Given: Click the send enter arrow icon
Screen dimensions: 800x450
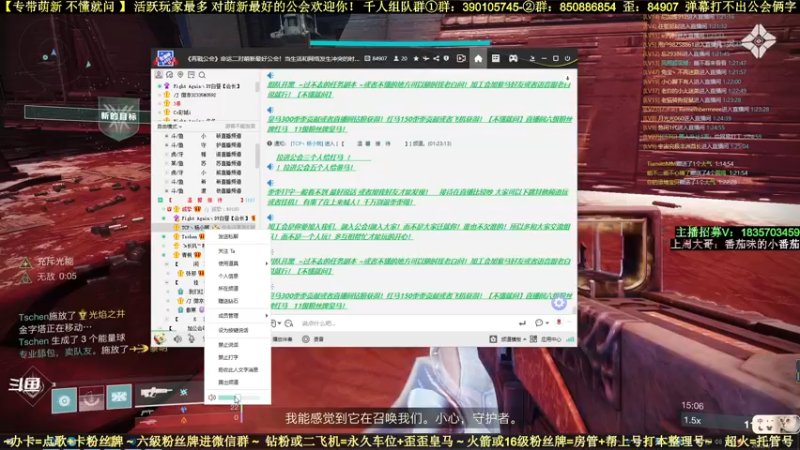Looking at the screenshot, I should pos(522,323).
